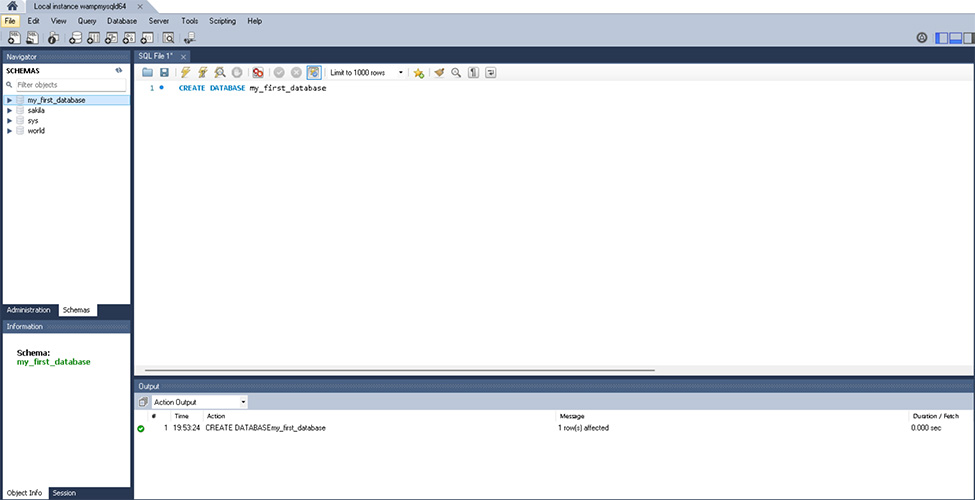Select the world schema in the list
Image resolution: width=975 pixels, height=500 pixels.
(x=36, y=131)
